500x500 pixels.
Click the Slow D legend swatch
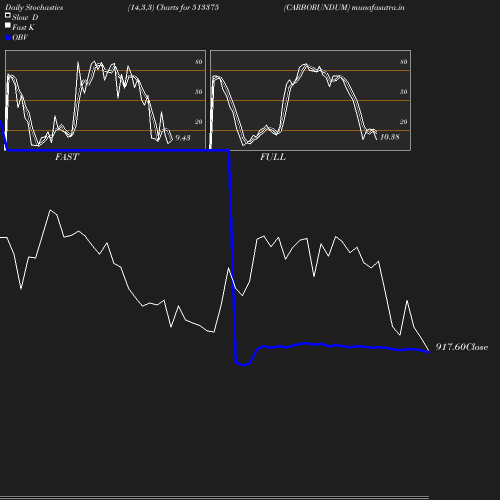coord(8,15)
